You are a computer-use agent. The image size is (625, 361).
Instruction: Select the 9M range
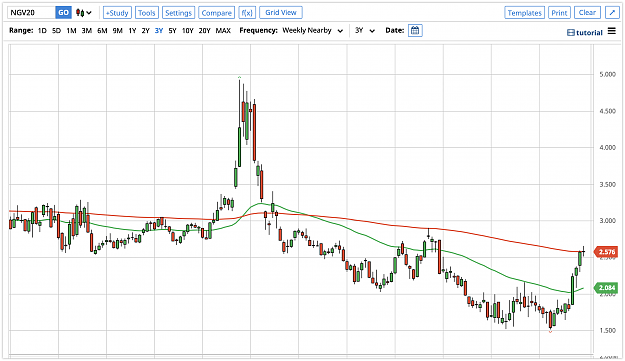pyautogui.click(x=118, y=31)
